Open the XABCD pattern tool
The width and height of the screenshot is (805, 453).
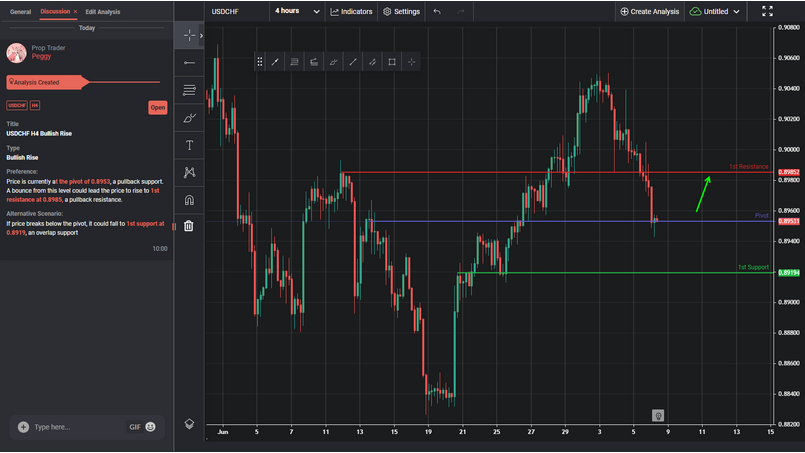189,172
